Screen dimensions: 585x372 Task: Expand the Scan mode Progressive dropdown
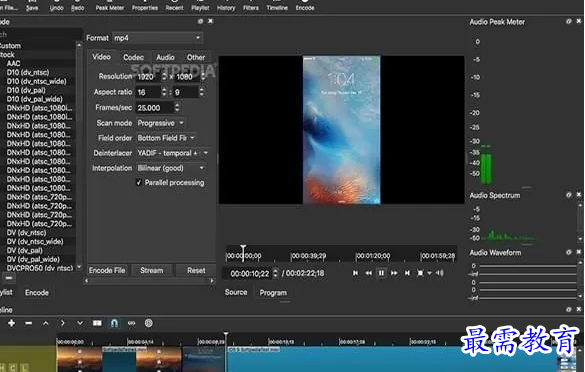tap(160, 123)
